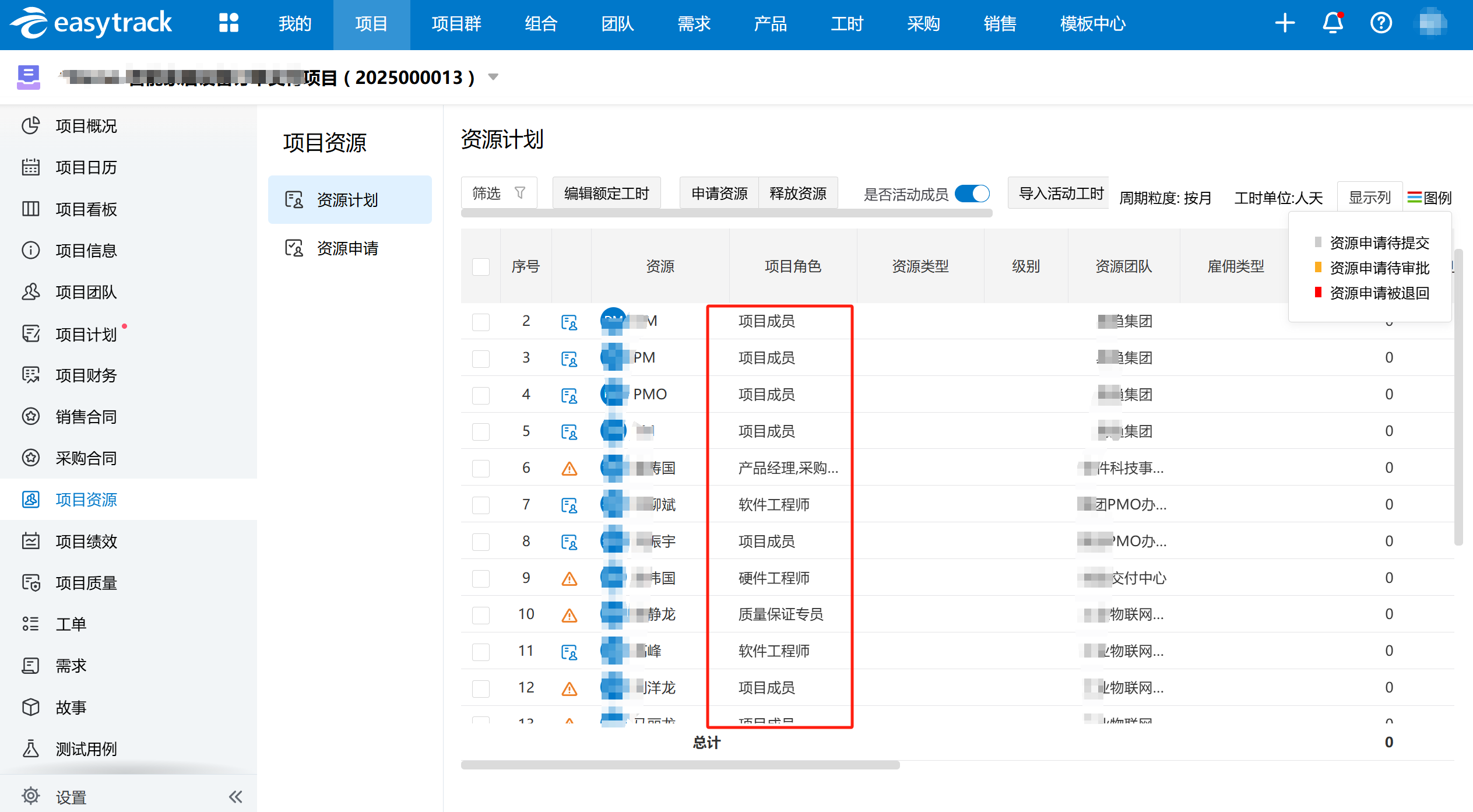This screenshot has height=812, width=1473.
Task: Click resource plan icon in row 3
Action: [x=569, y=358]
